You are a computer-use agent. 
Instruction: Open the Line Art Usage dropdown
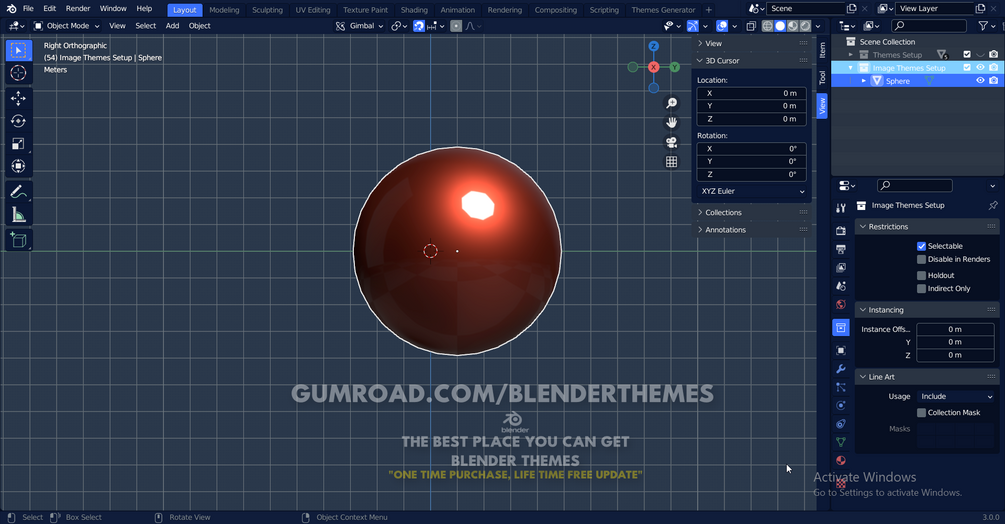coord(955,397)
